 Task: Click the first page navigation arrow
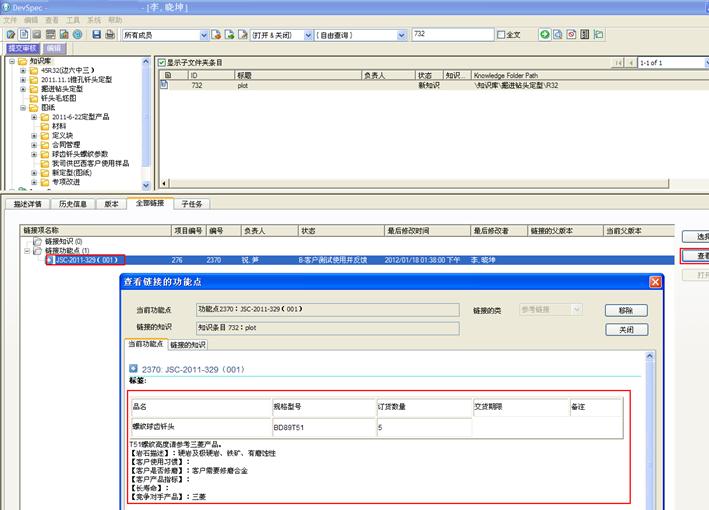619,63
